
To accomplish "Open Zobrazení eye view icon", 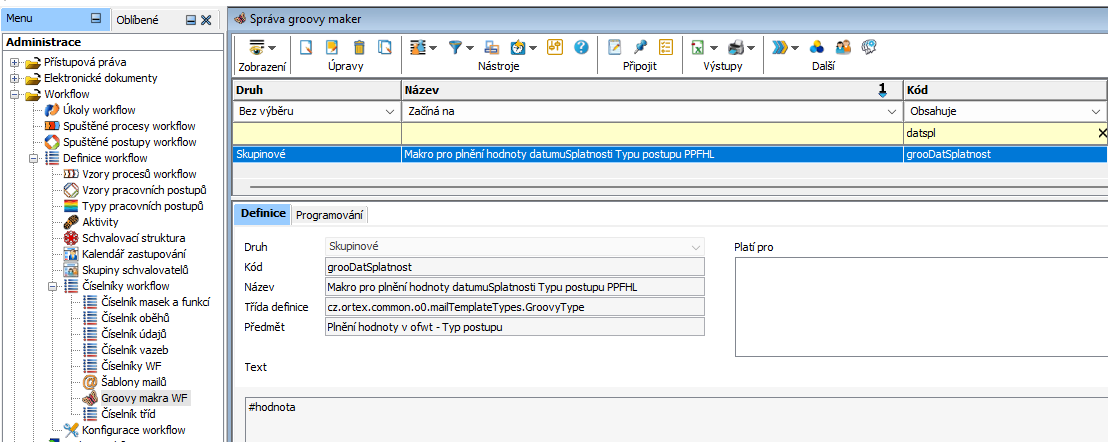I will click(x=257, y=47).
